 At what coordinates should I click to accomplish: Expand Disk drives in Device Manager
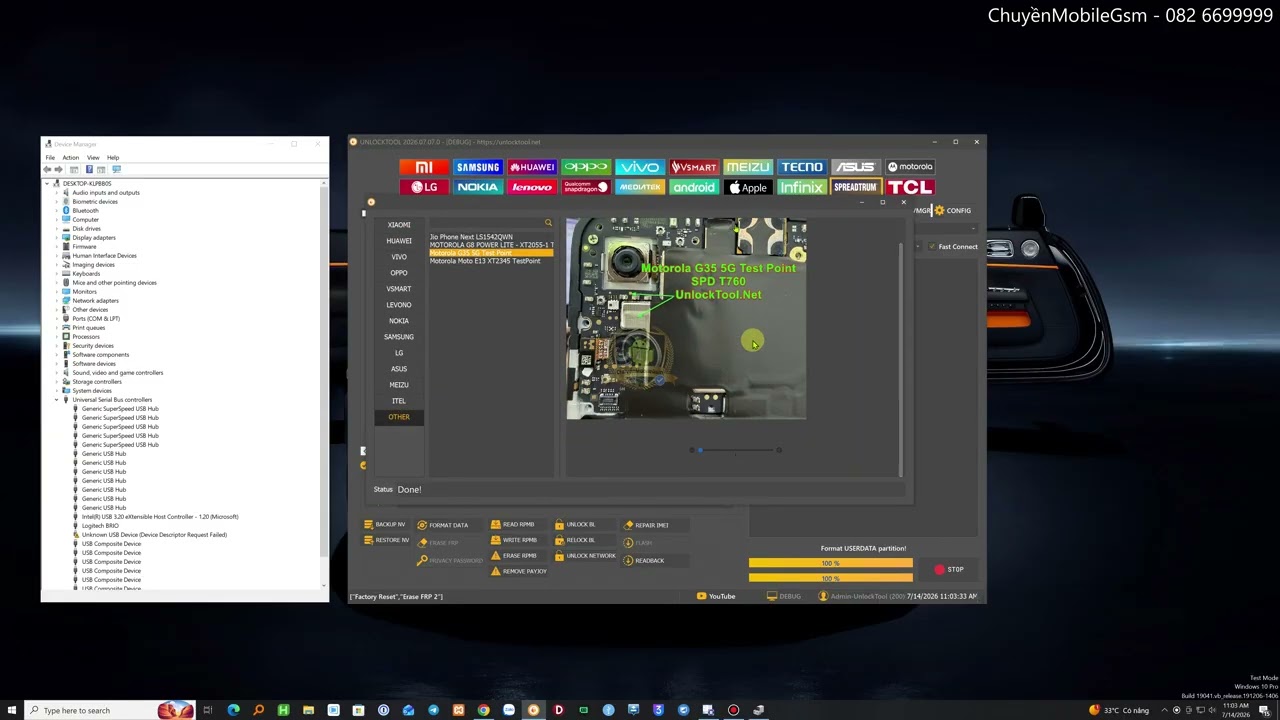[x=57, y=229]
